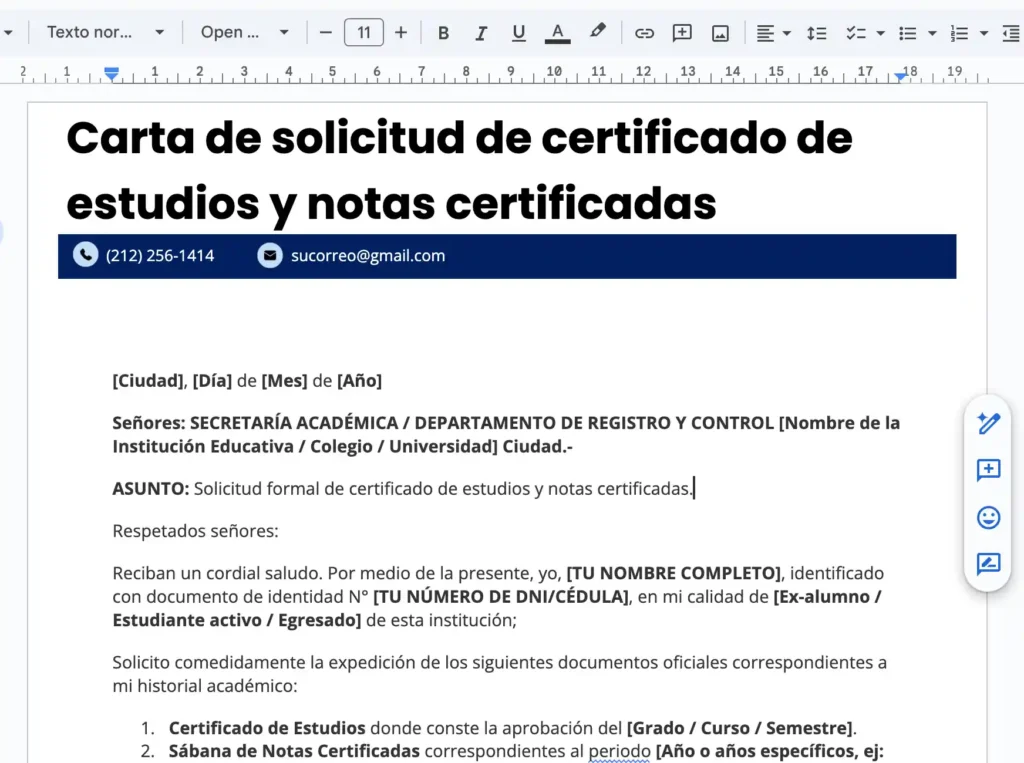Viewport: 1024px width, 763px height.
Task: Apply a checklist to the text
Action: [858, 32]
